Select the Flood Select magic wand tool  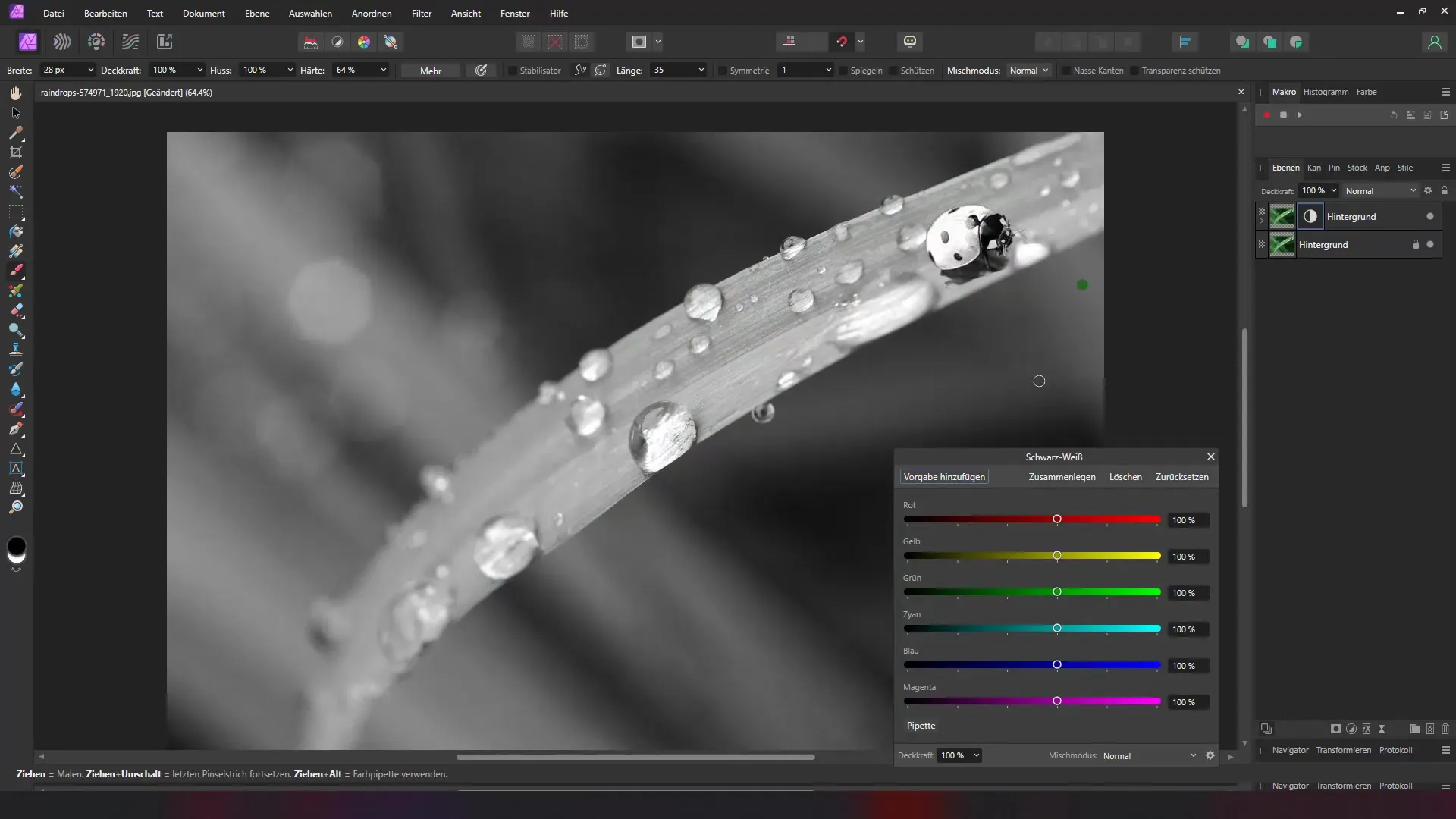[x=16, y=192]
